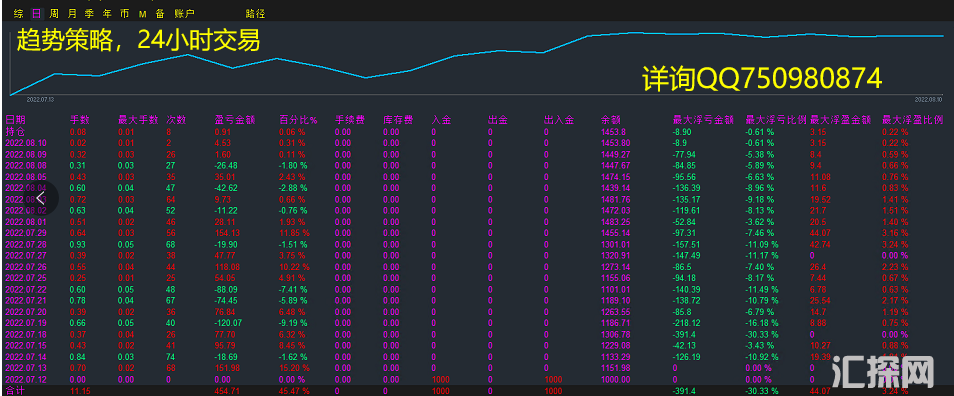Image resolution: width=954 pixels, height=396 pixels.
Task: Select the 持仓 row label
Action: click(15, 131)
